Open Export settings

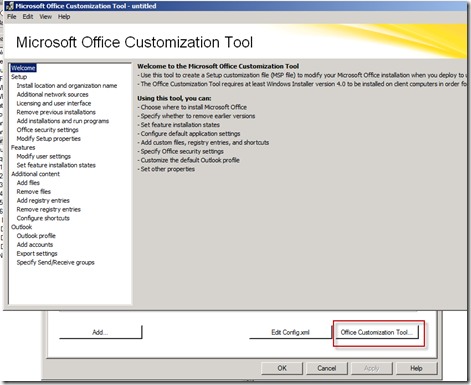click(37, 254)
